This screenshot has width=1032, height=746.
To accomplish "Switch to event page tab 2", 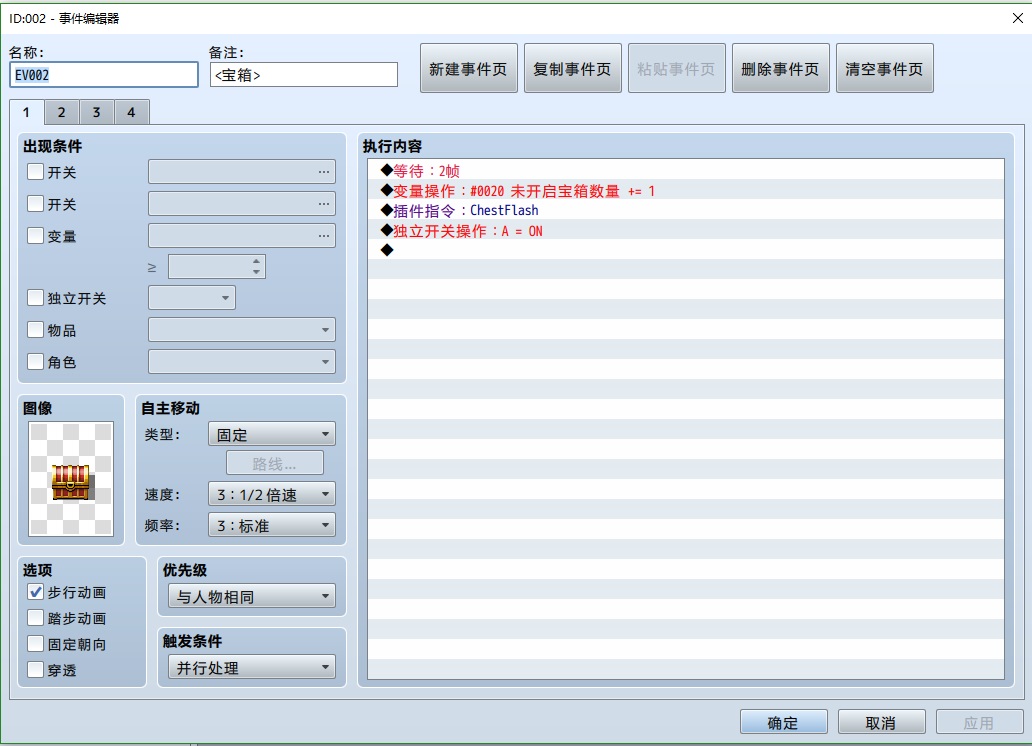I will (x=61, y=113).
